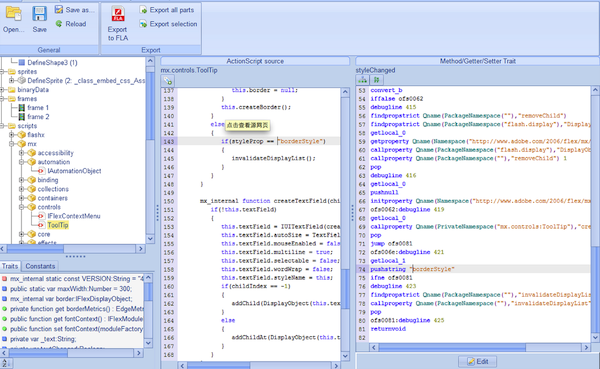Click the Export selection icon
The height and width of the screenshot is (369, 600).
click(143, 24)
